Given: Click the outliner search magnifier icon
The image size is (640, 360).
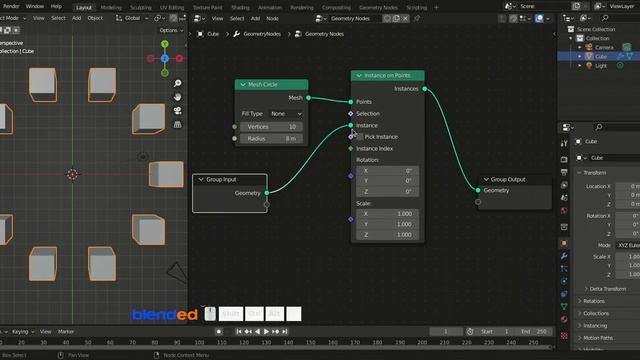Looking at the screenshot, I should pos(605,18).
